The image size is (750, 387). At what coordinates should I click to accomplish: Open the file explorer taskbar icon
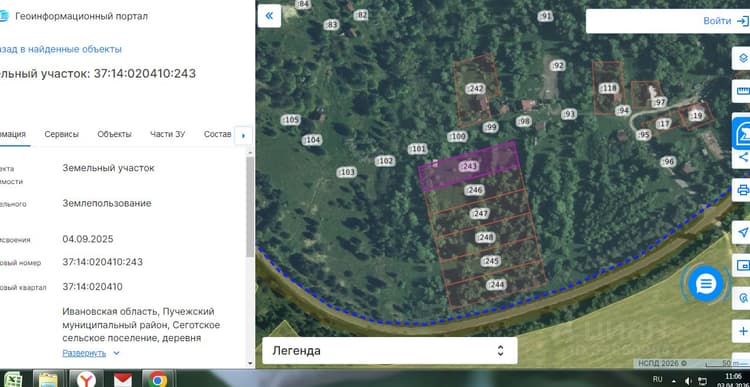[x=48, y=379]
